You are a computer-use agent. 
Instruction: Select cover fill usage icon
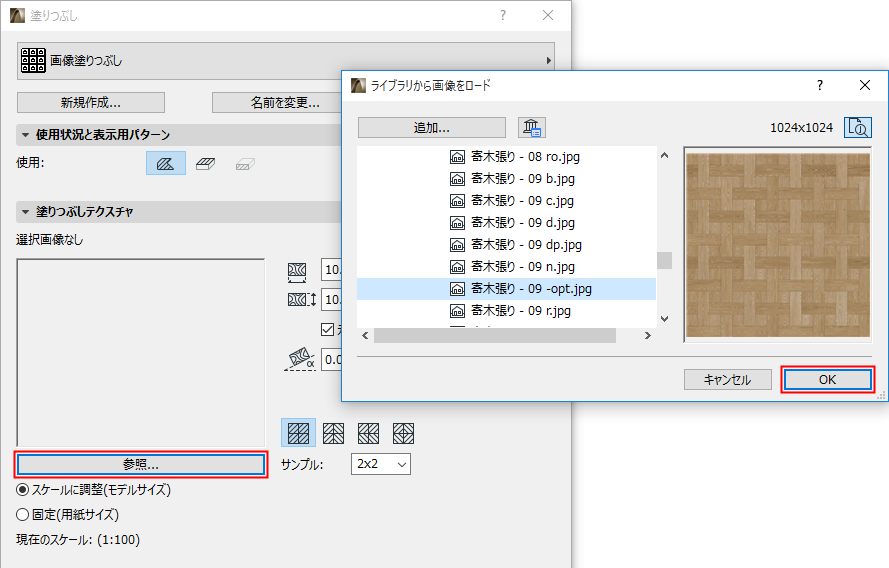pos(205,164)
